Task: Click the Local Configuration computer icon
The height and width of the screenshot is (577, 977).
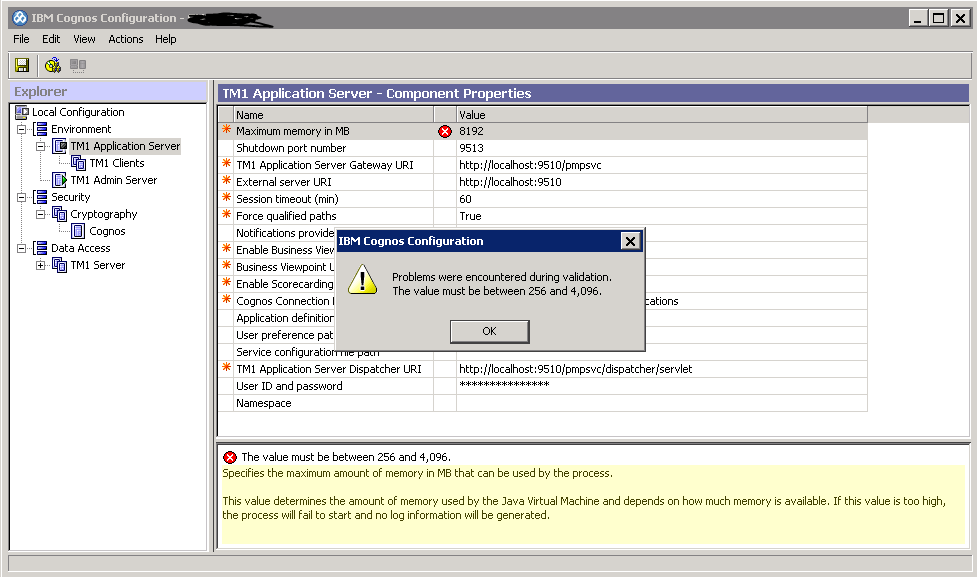Action: (22, 112)
